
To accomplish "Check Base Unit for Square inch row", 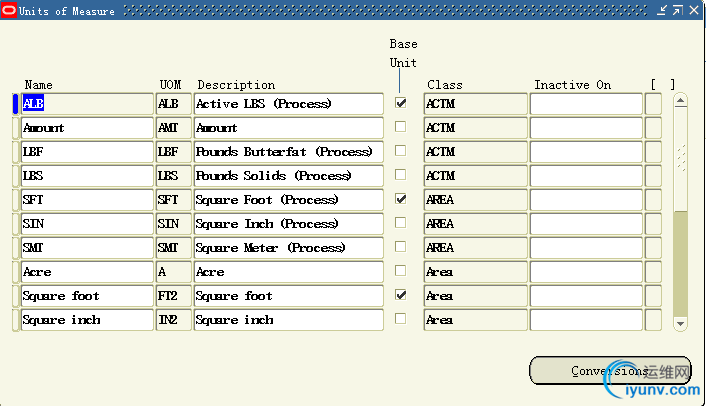I will tap(400, 319).
